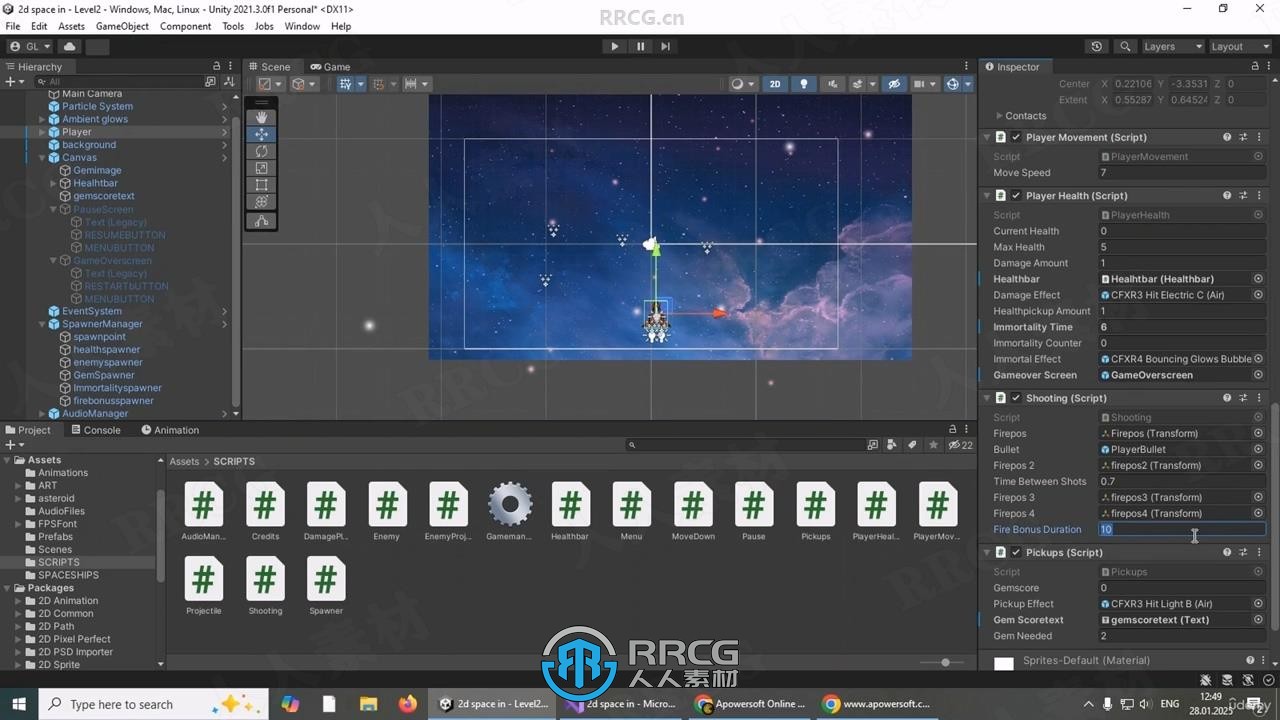Switch to the Console tab

(96, 430)
